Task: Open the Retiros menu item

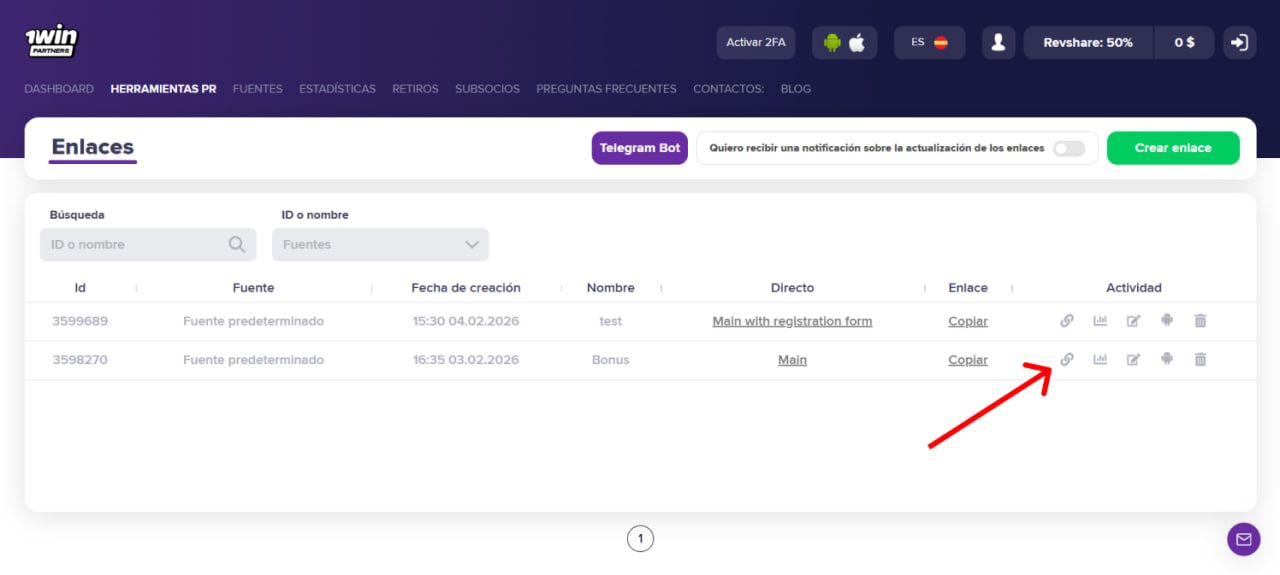Action: [x=415, y=89]
